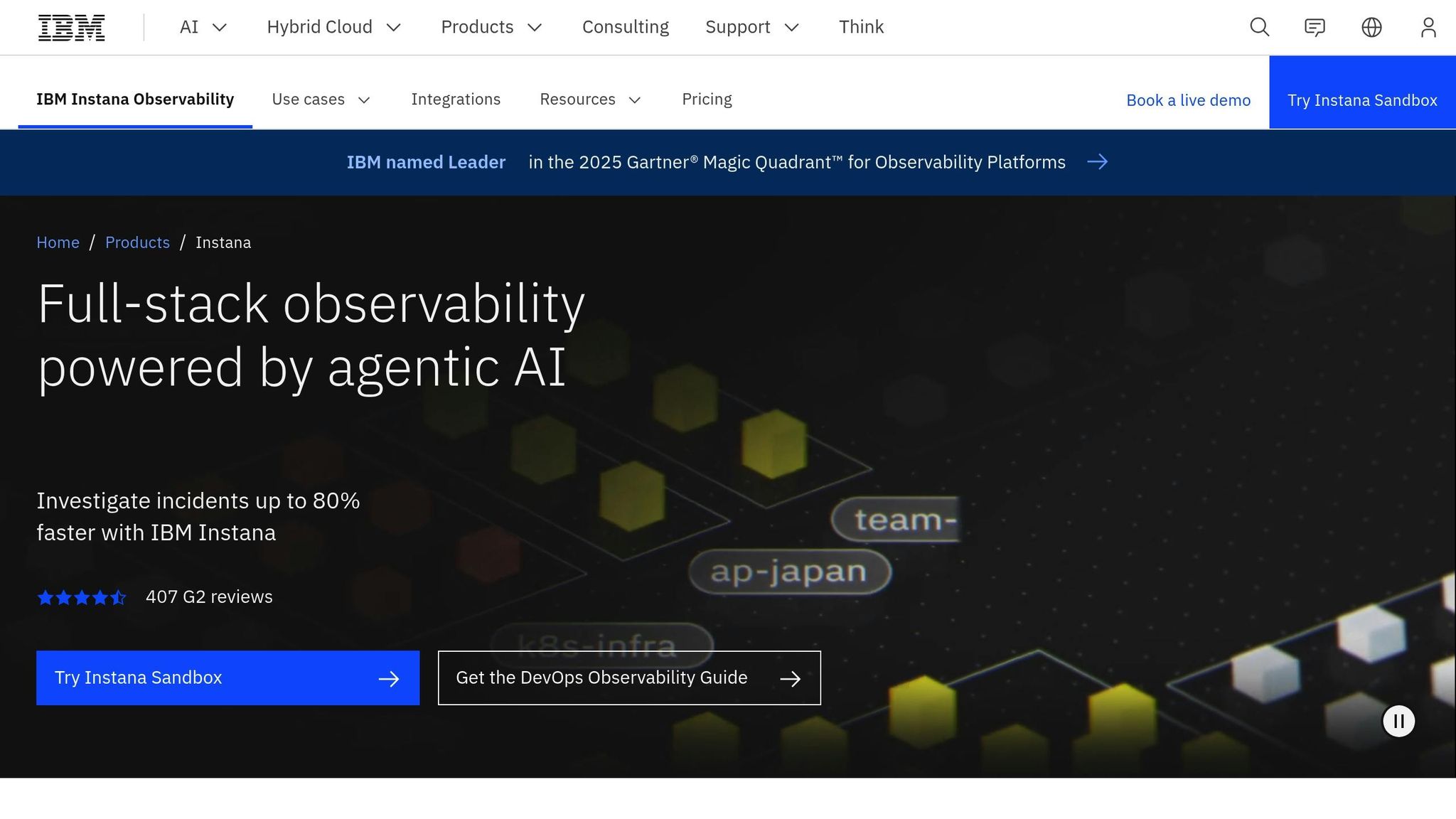
Task: Click the IBM logo
Action: (x=71, y=28)
